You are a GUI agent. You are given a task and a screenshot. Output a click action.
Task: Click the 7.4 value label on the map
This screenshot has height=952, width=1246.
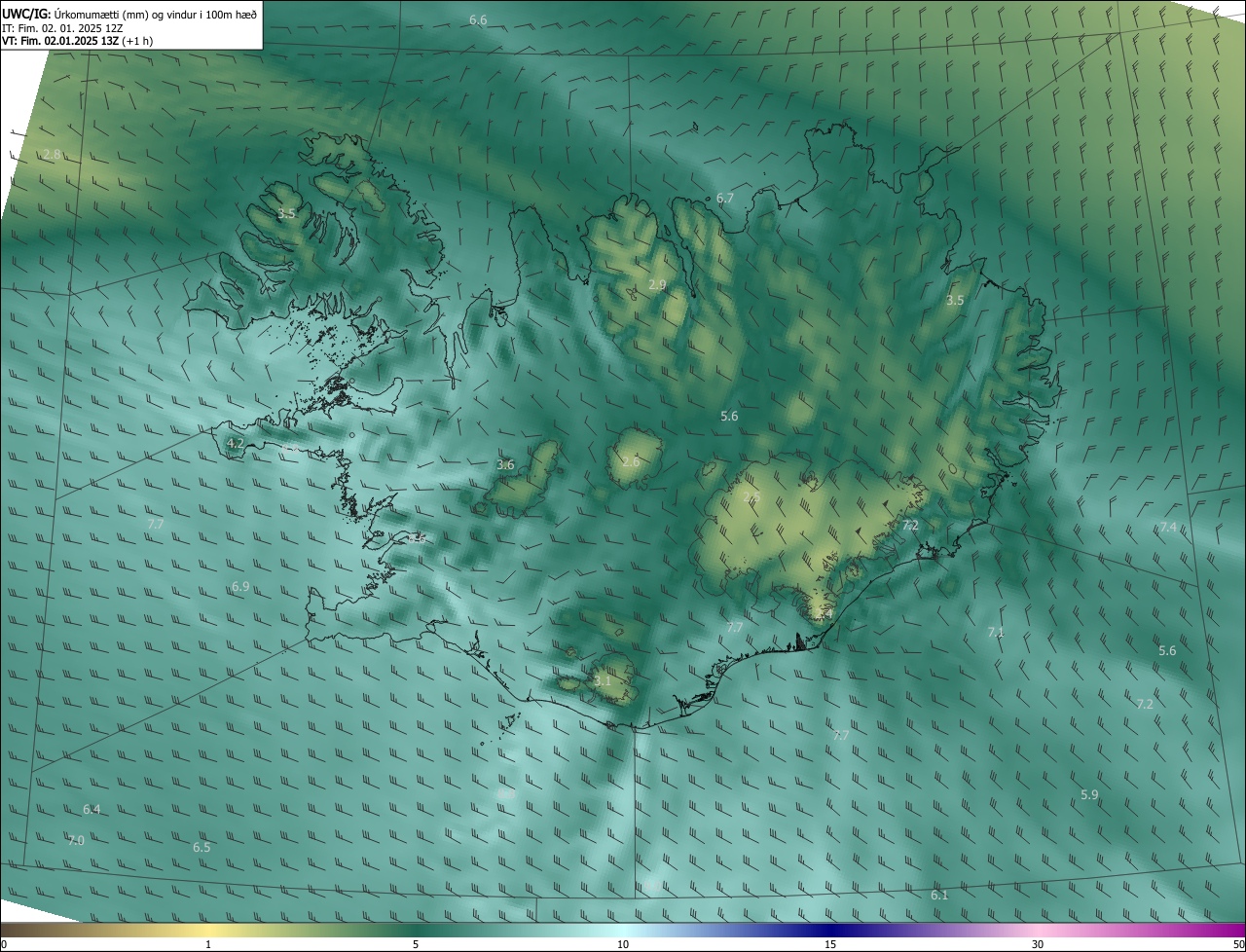pyautogui.click(x=1168, y=527)
